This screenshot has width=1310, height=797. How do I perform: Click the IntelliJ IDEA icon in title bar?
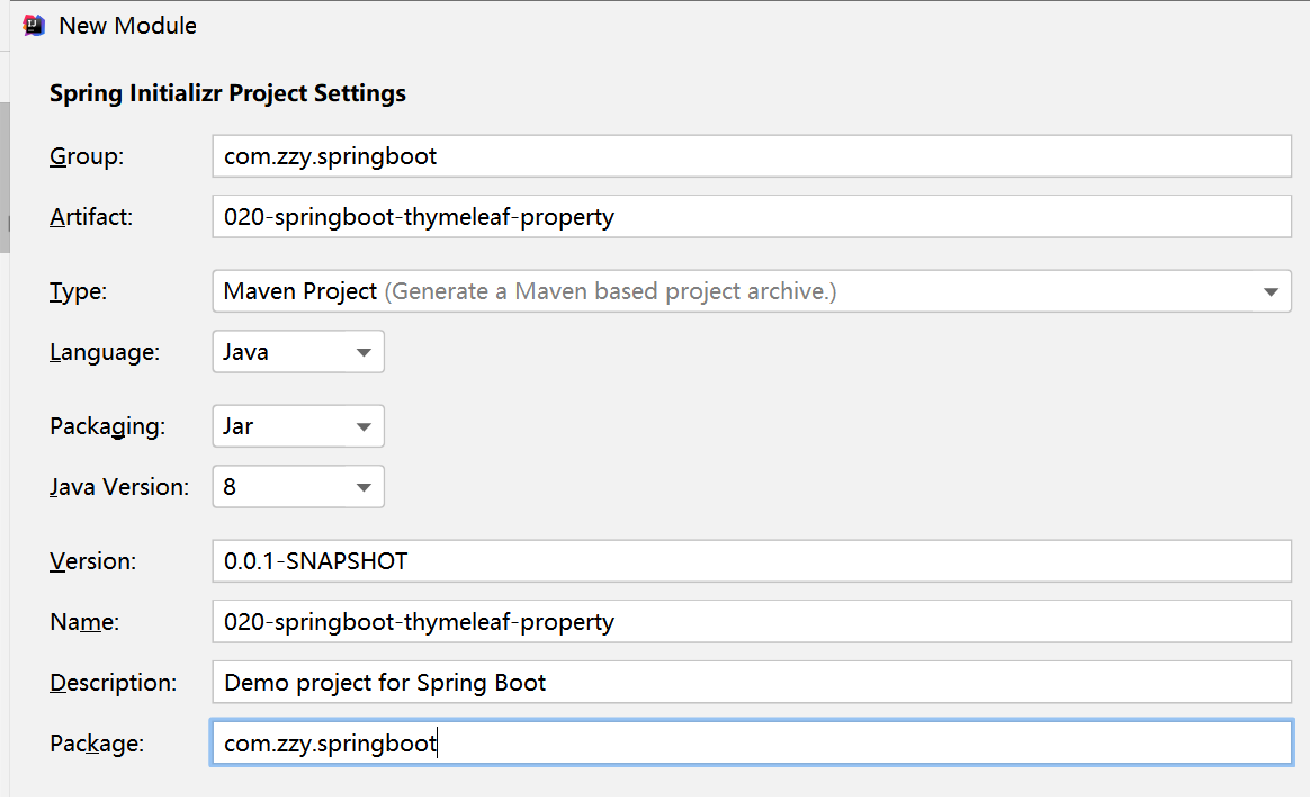(x=34, y=26)
